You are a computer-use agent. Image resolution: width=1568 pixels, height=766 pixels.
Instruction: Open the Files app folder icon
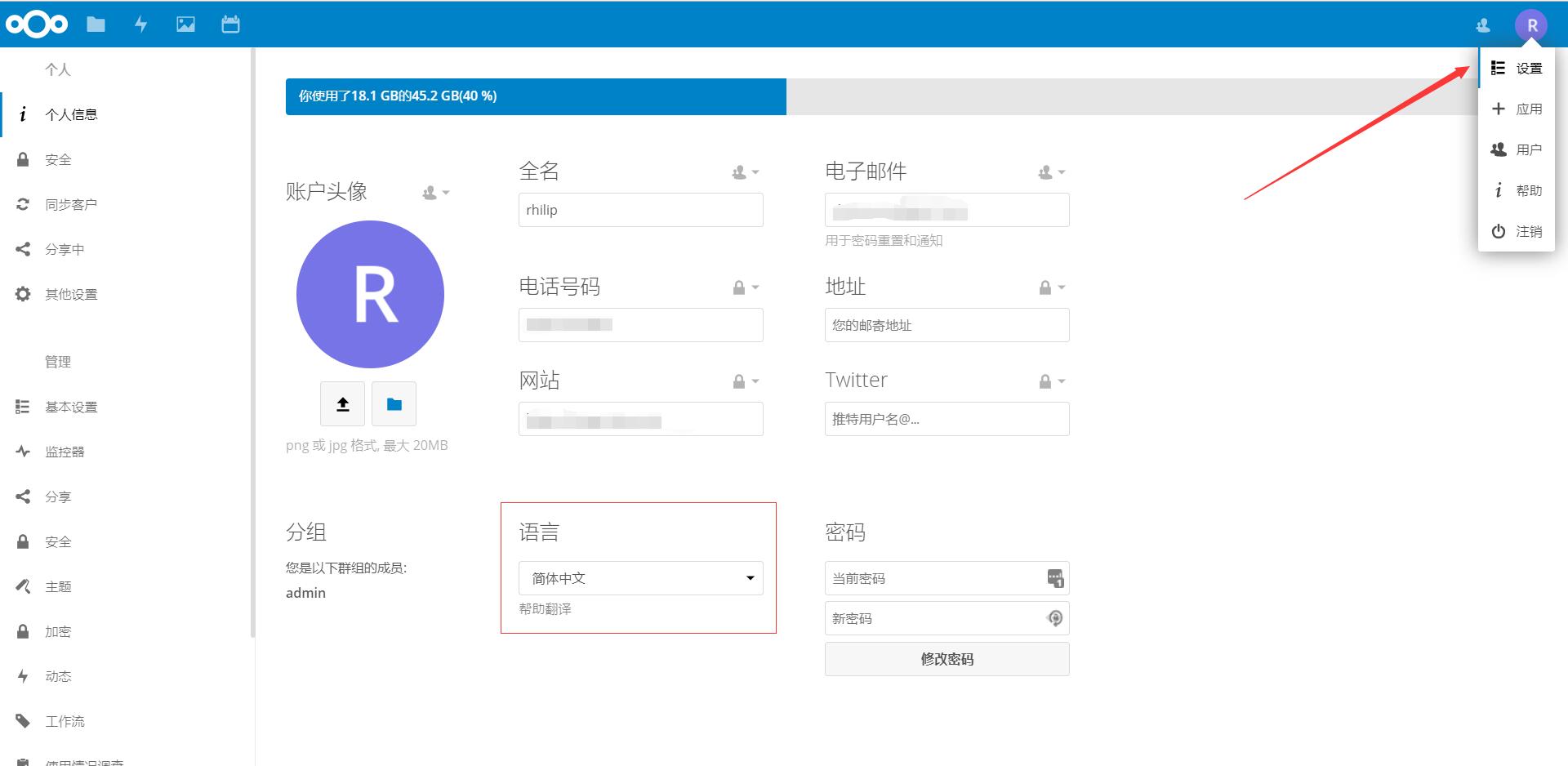pyautogui.click(x=96, y=24)
